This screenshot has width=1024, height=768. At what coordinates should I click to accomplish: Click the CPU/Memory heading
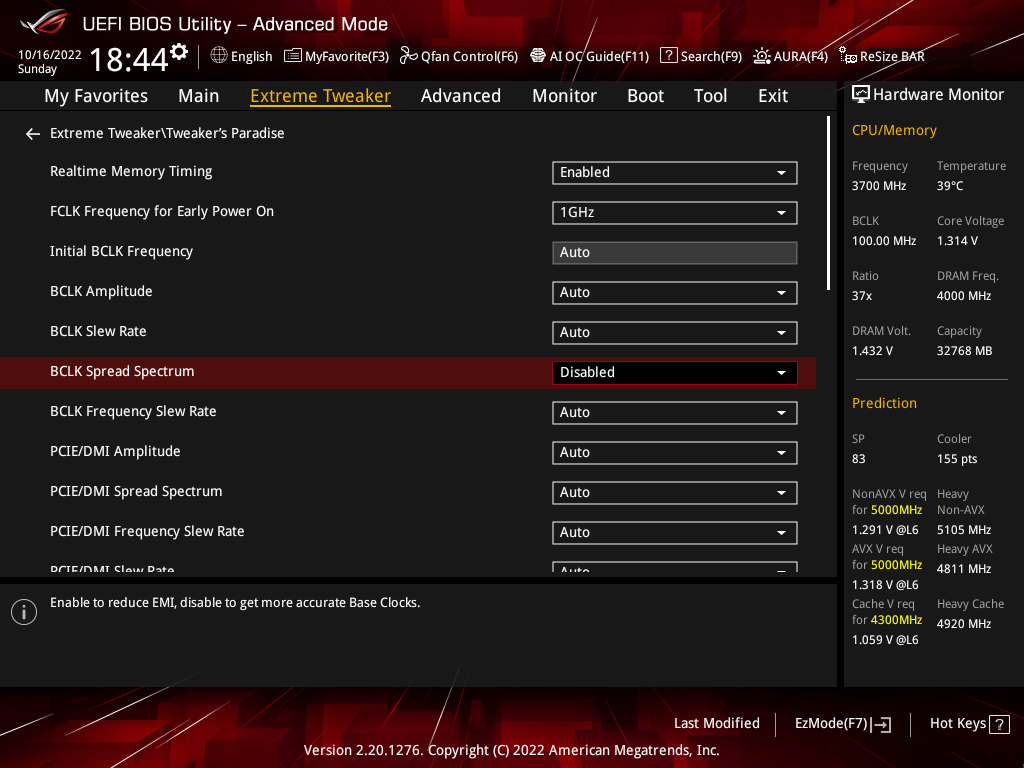click(x=894, y=131)
